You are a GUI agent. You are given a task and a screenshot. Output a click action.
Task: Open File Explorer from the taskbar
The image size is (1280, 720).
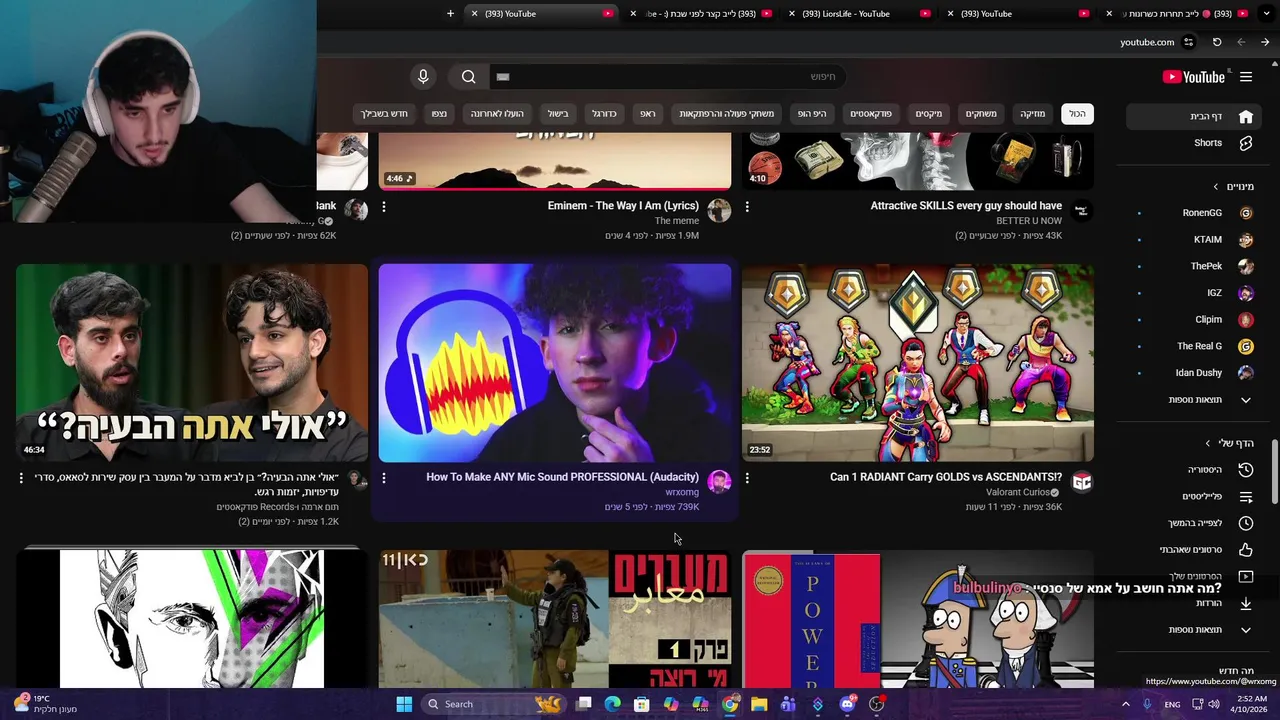[759, 704]
